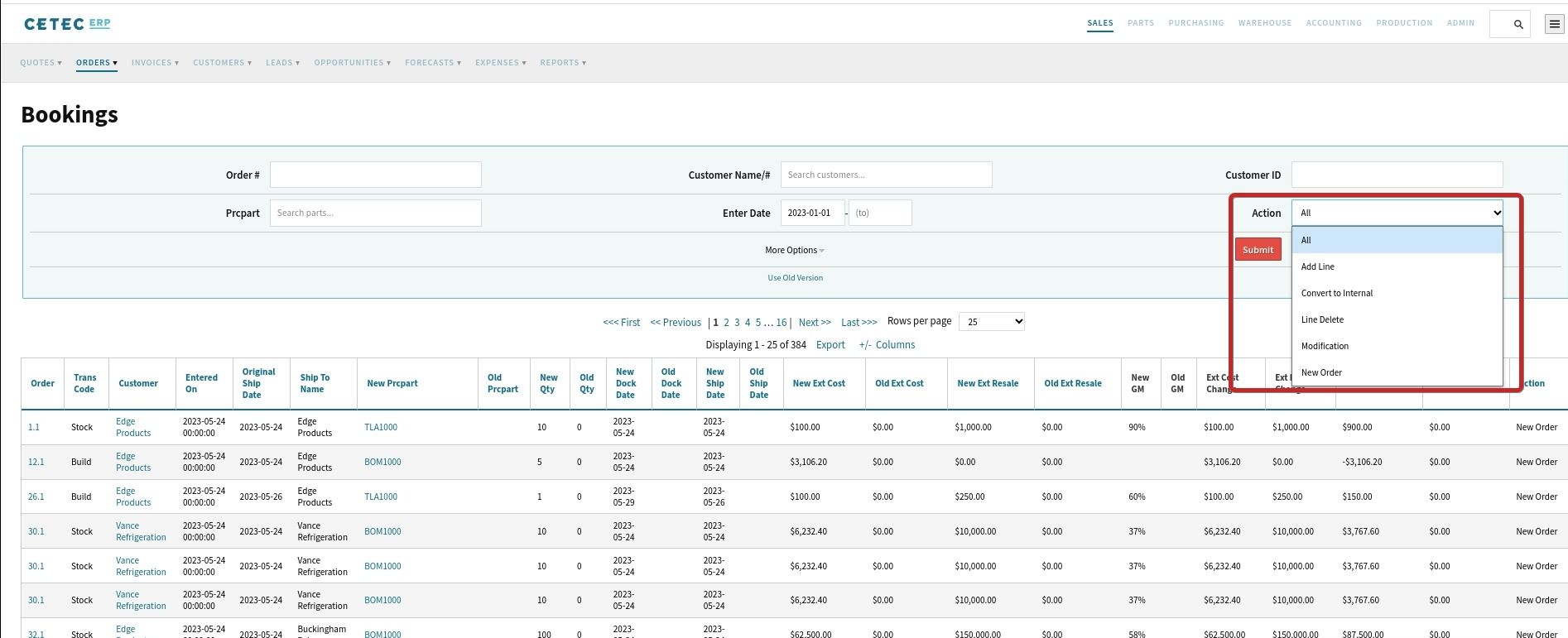Click the search magnifier icon
Viewport: 1568px width, 638px height.
[1518, 24]
